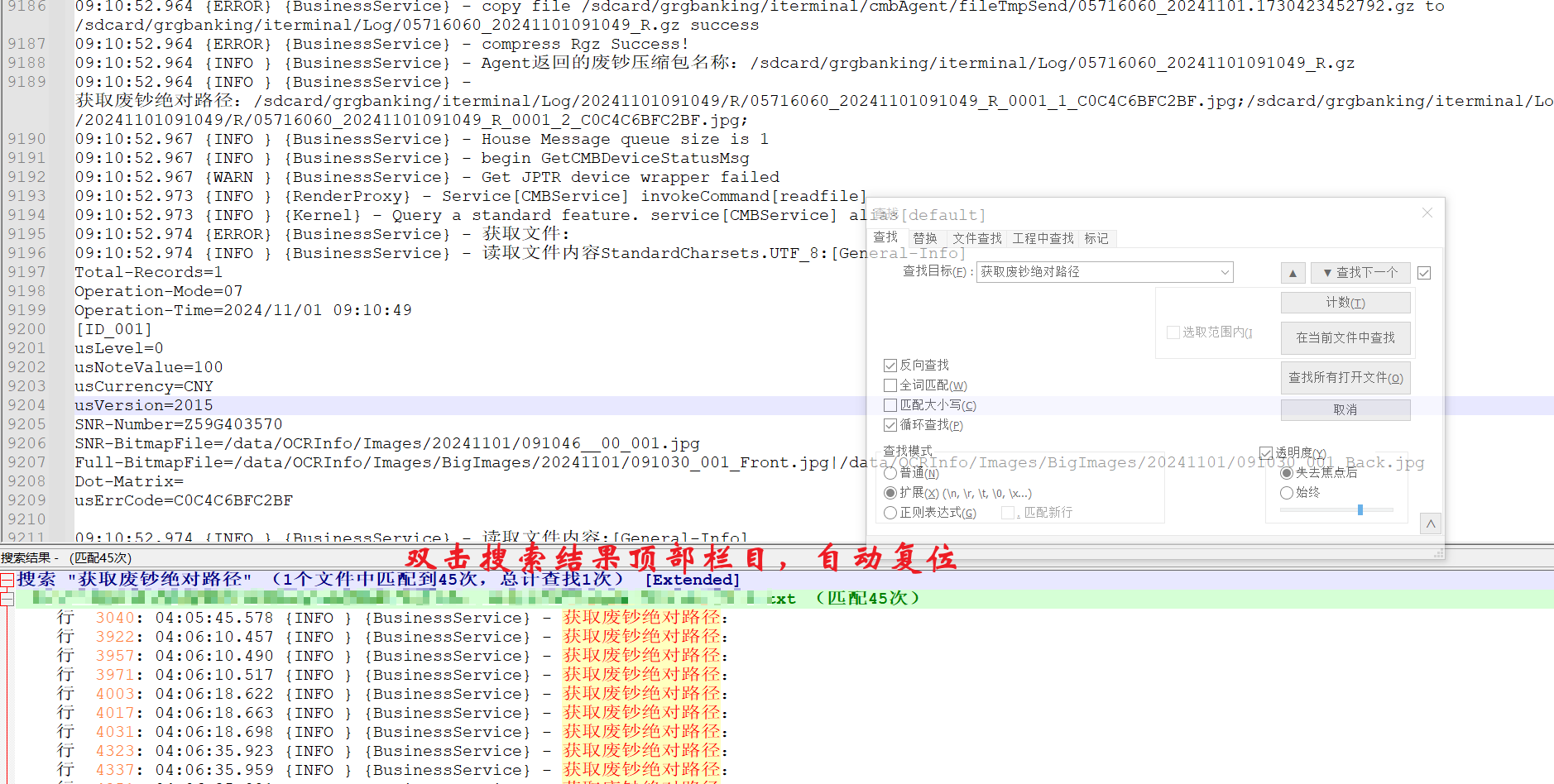Click into the 查找目标 text field

click(1096, 272)
